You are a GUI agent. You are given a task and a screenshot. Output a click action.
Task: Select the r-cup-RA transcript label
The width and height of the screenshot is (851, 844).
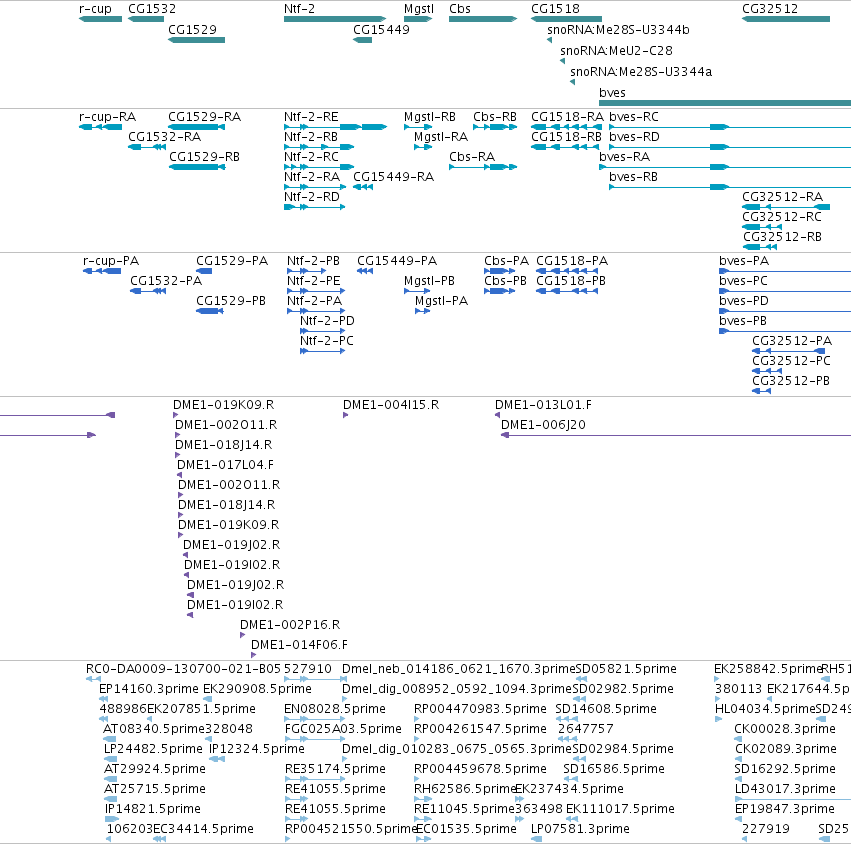[x=107, y=117]
